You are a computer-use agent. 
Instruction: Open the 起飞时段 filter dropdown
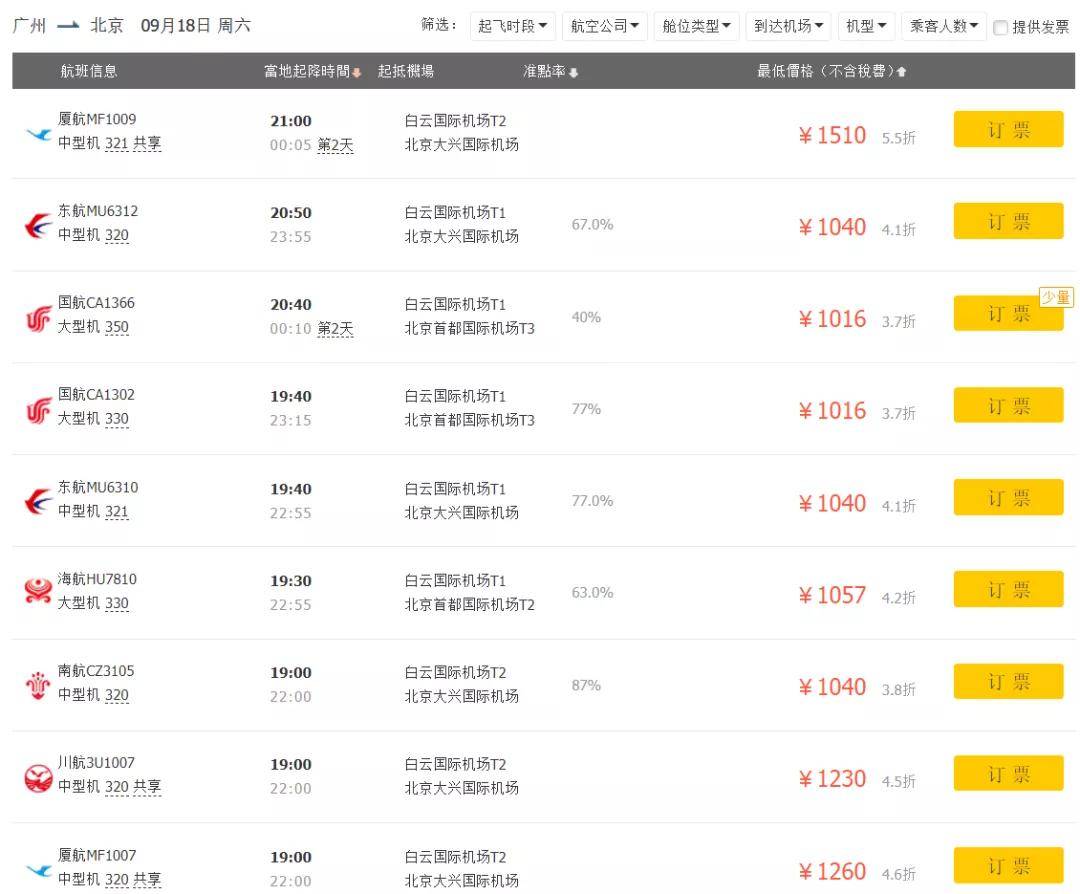tap(512, 26)
